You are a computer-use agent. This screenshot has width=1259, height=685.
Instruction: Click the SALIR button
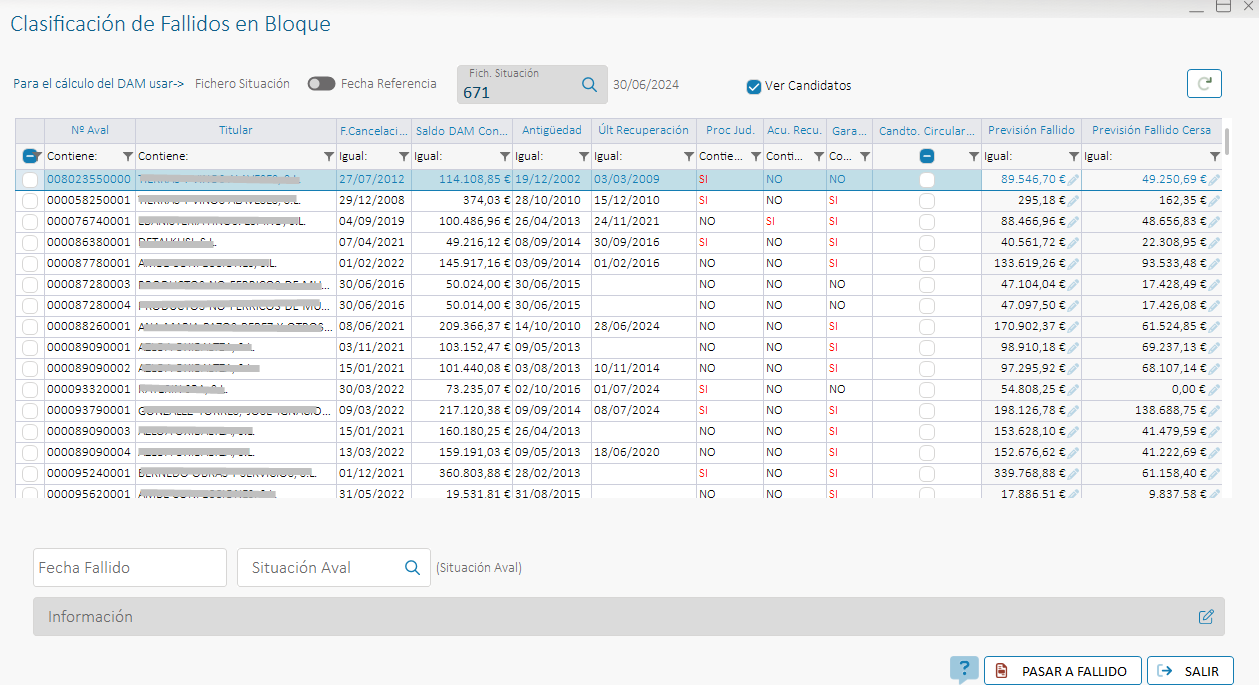pos(1190,671)
